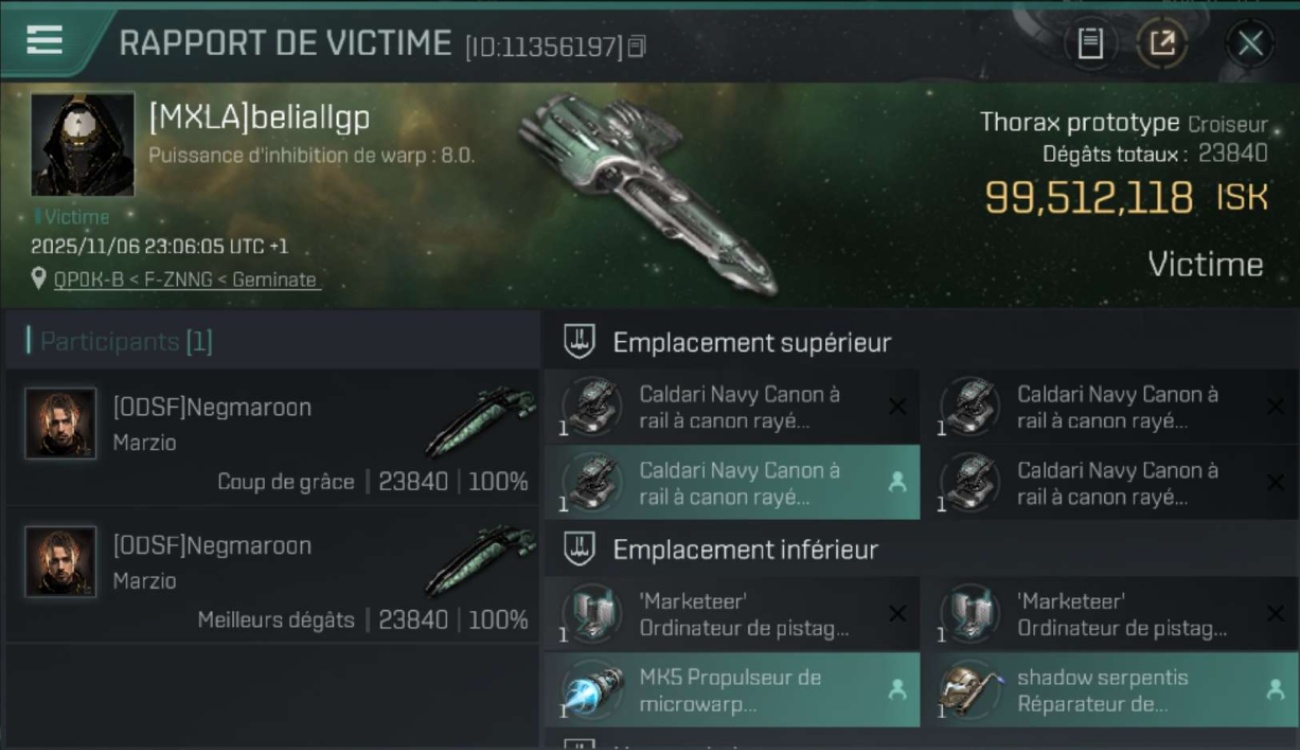The height and width of the screenshot is (750, 1300).
Task: Open Negmaroon's Meilleurs dégâts entry
Action: pos(272,576)
